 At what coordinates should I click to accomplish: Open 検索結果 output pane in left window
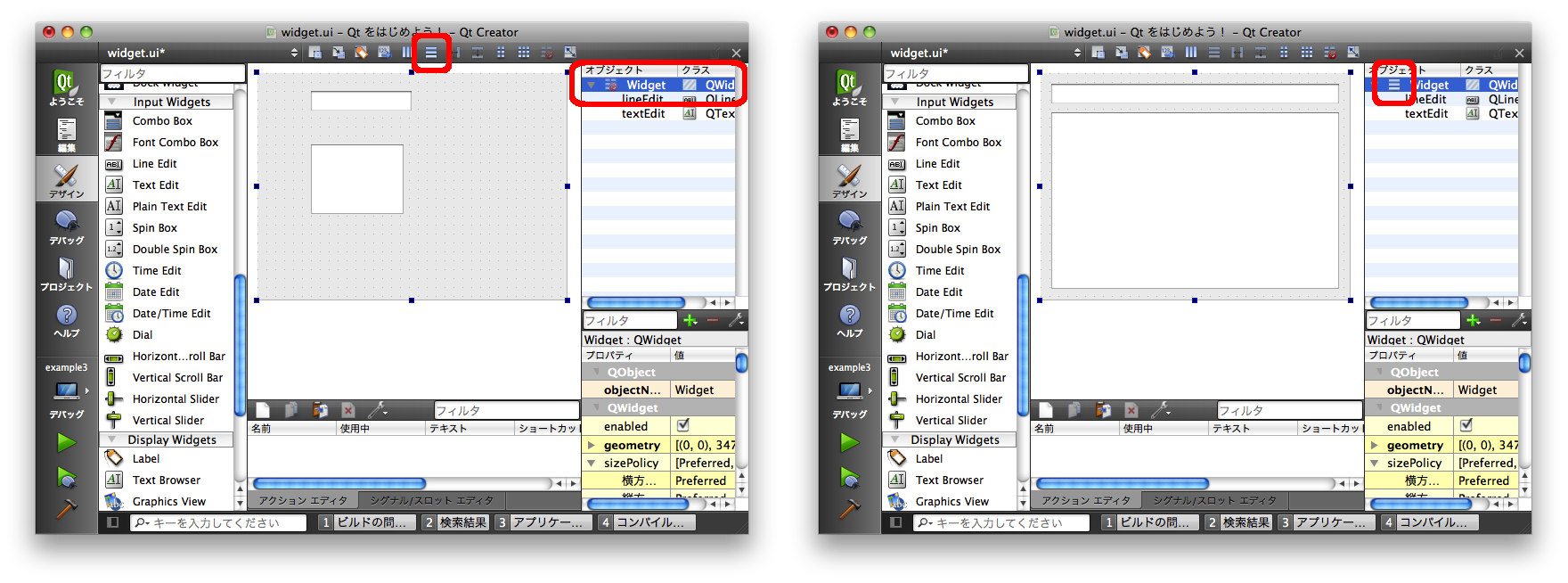455,522
